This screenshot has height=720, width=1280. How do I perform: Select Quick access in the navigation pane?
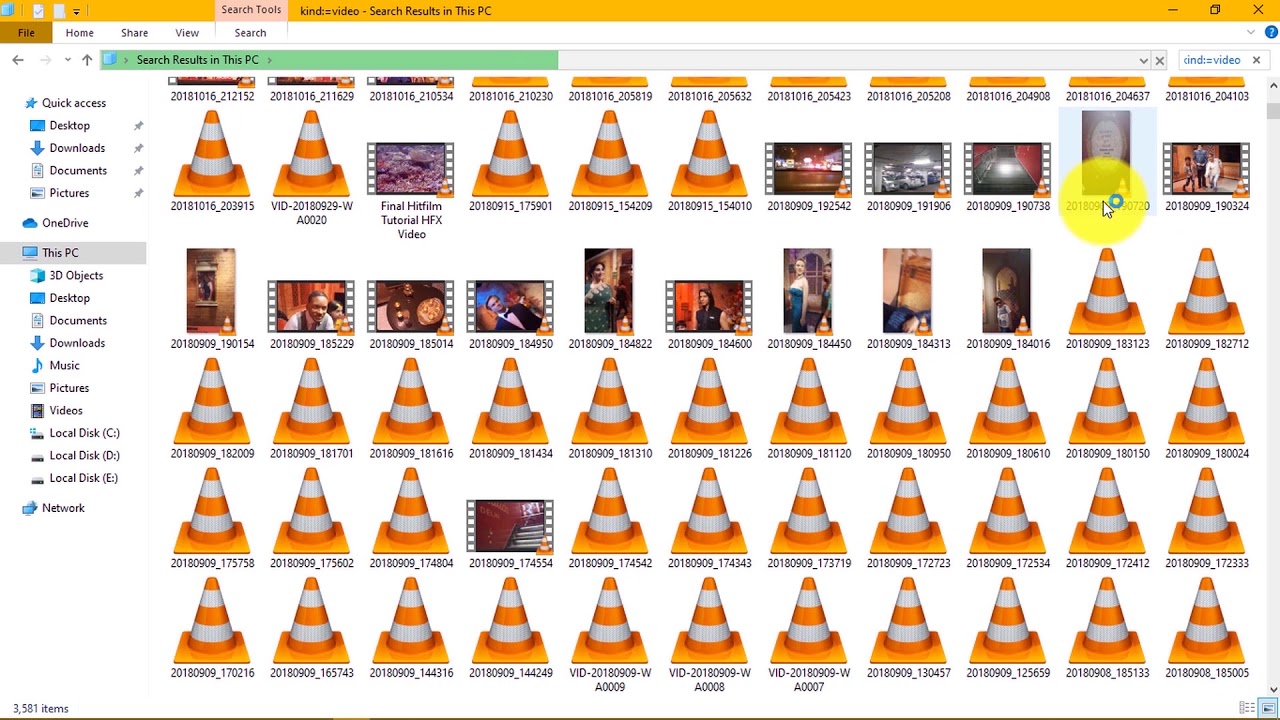[74, 103]
